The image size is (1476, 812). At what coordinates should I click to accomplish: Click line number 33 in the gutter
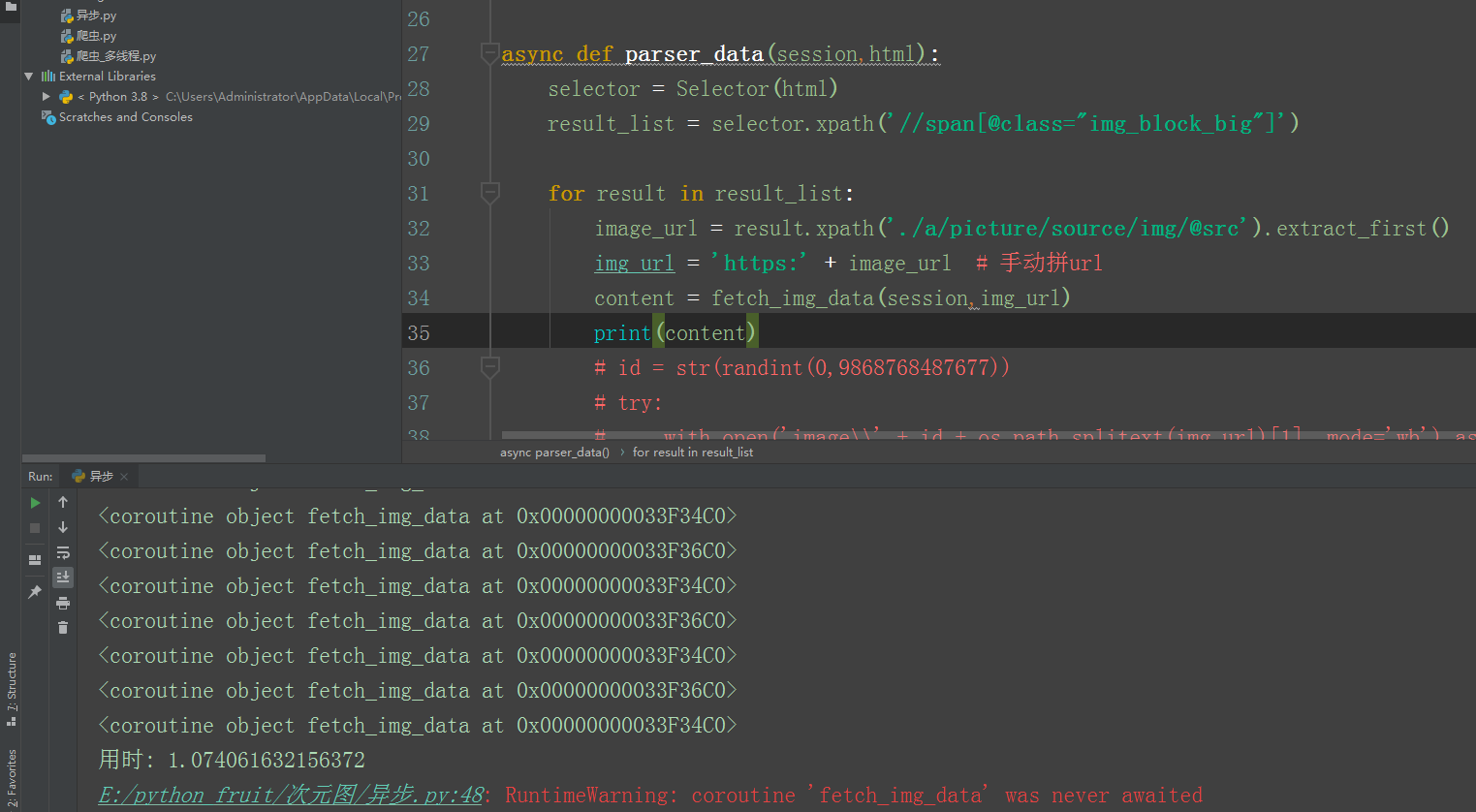pyautogui.click(x=419, y=264)
